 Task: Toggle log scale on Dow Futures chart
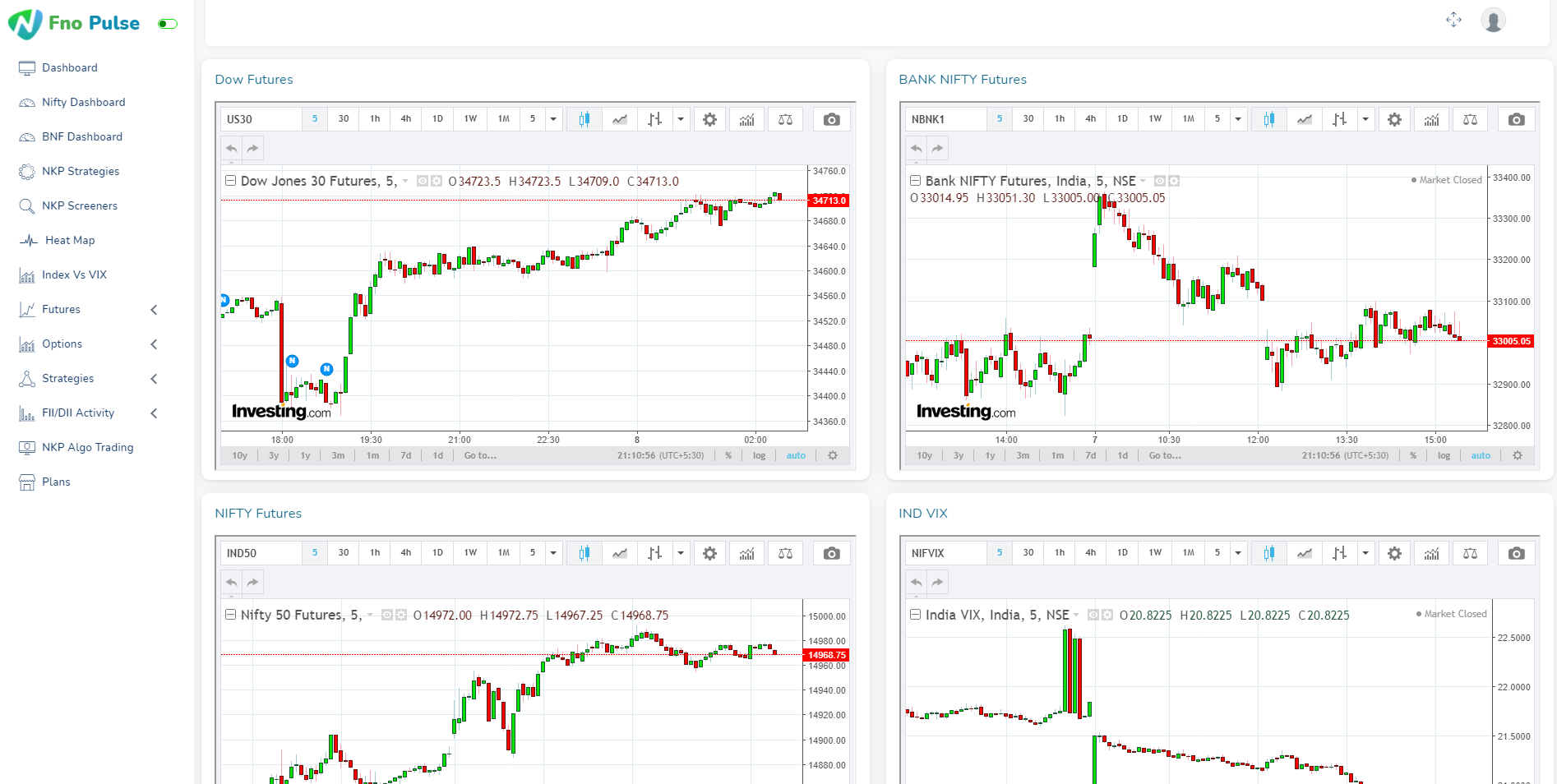pyautogui.click(x=759, y=455)
